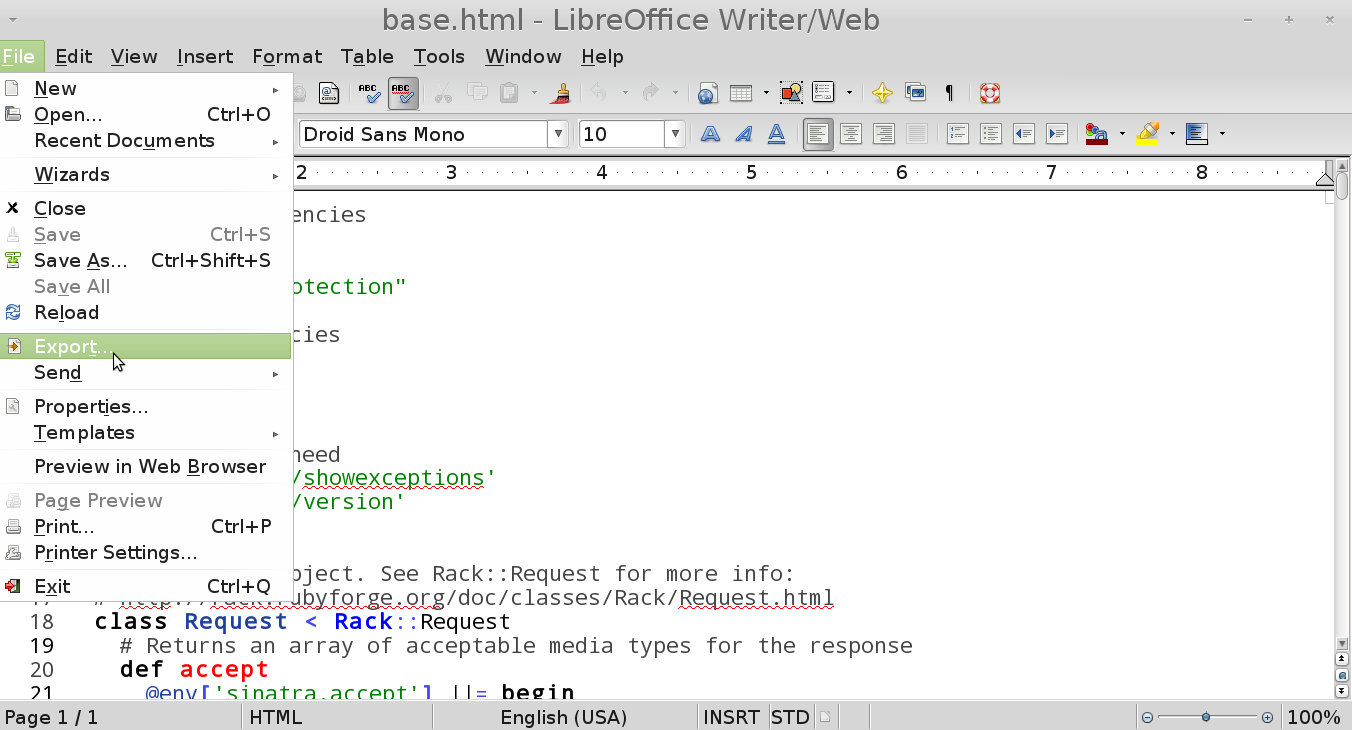Click the Hyperlink globe icon

click(x=708, y=94)
